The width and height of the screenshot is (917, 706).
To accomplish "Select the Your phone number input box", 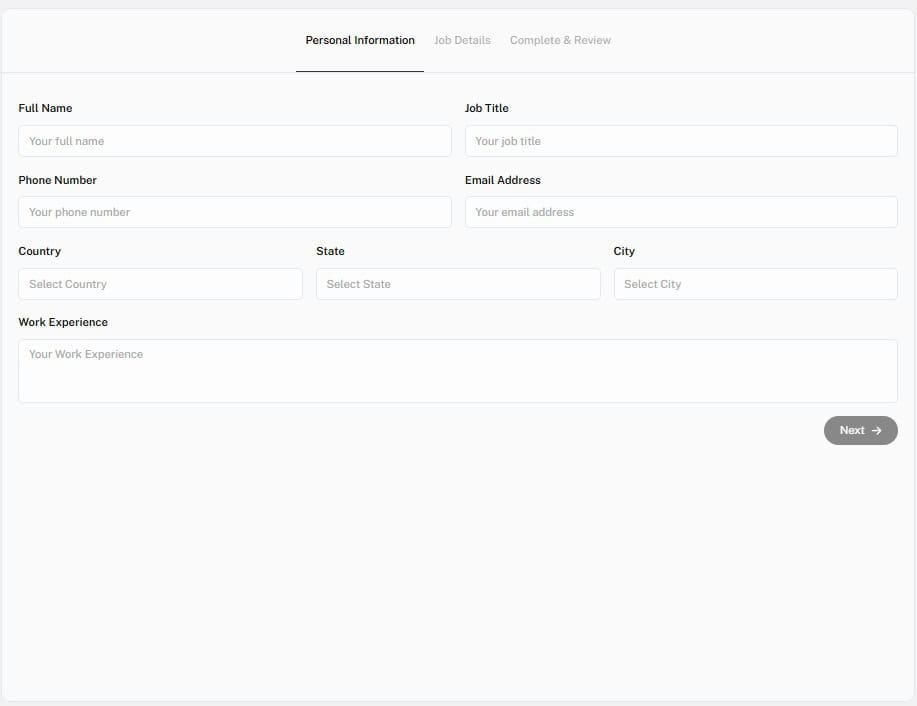I will (235, 212).
